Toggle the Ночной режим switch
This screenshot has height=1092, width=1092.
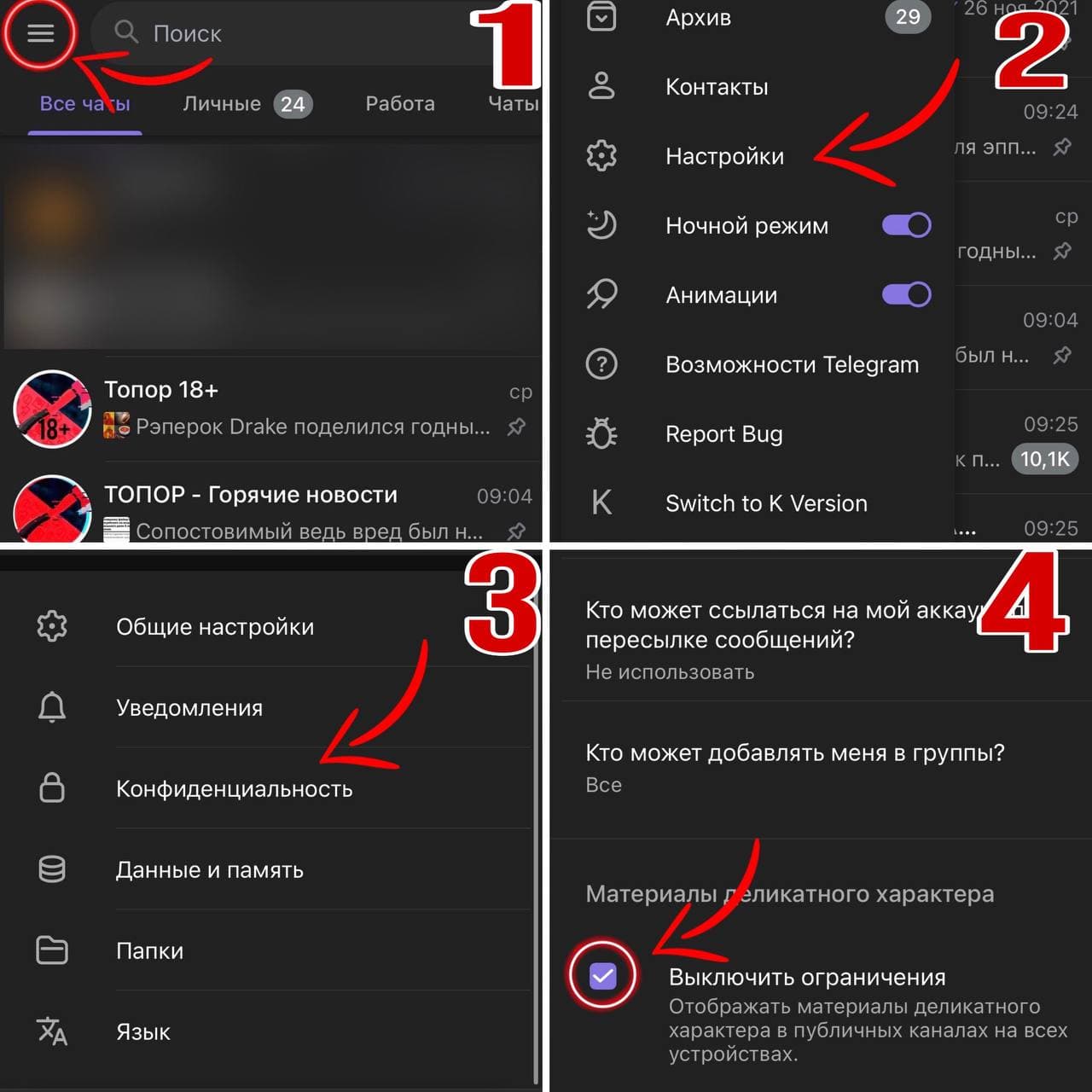pyautogui.click(x=906, y=225)
